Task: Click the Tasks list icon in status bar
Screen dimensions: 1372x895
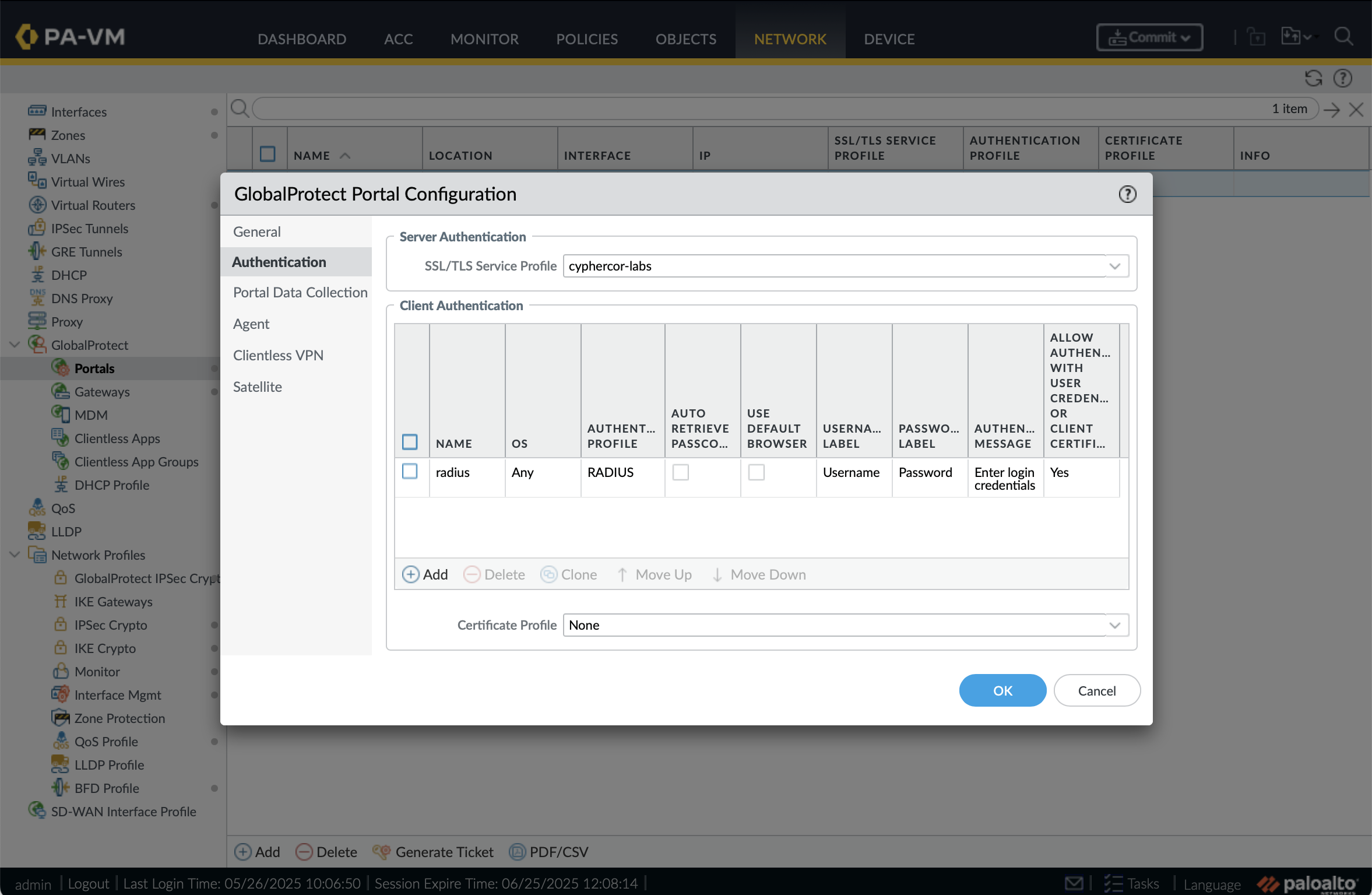Action: coord(1113,883)
